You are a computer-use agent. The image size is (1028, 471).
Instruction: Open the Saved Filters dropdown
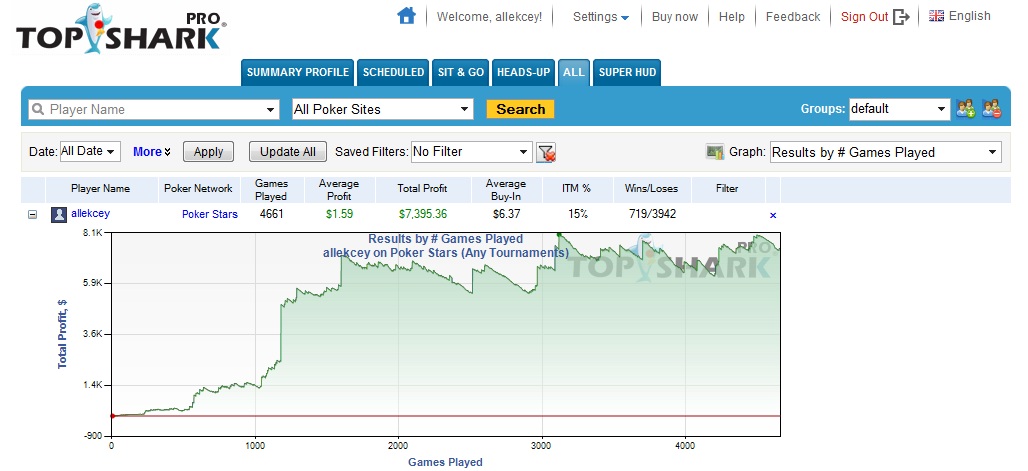[x=471, y=152]
